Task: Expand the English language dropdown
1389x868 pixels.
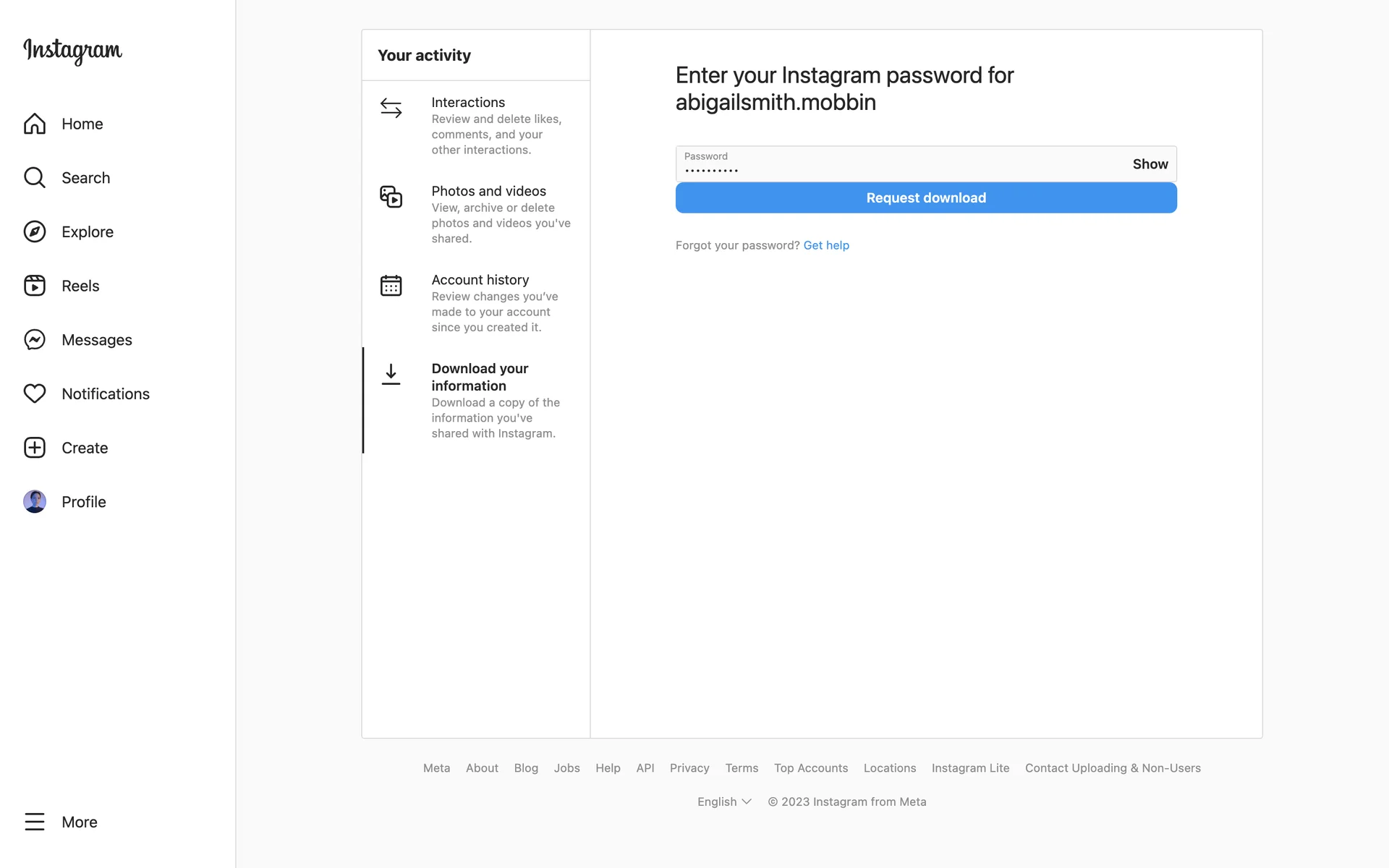Action: [724, 801]
